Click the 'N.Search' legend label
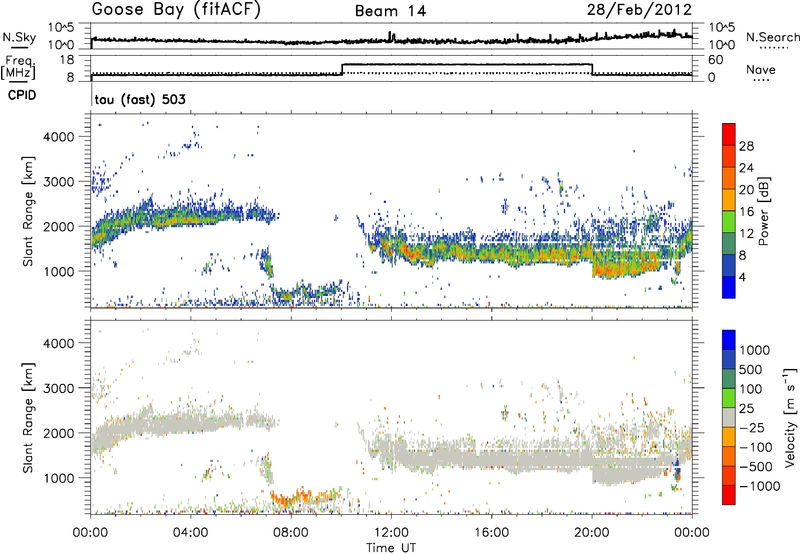800x554 pixels. click(772, 37)
